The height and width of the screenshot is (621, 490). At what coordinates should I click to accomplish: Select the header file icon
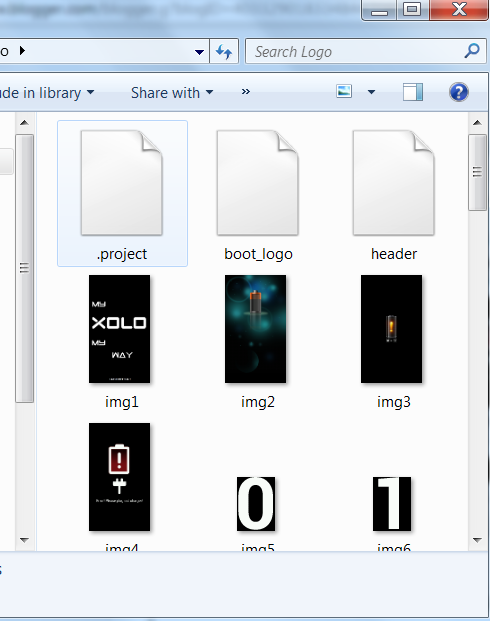pyautogui.click(x=393, y=183)
